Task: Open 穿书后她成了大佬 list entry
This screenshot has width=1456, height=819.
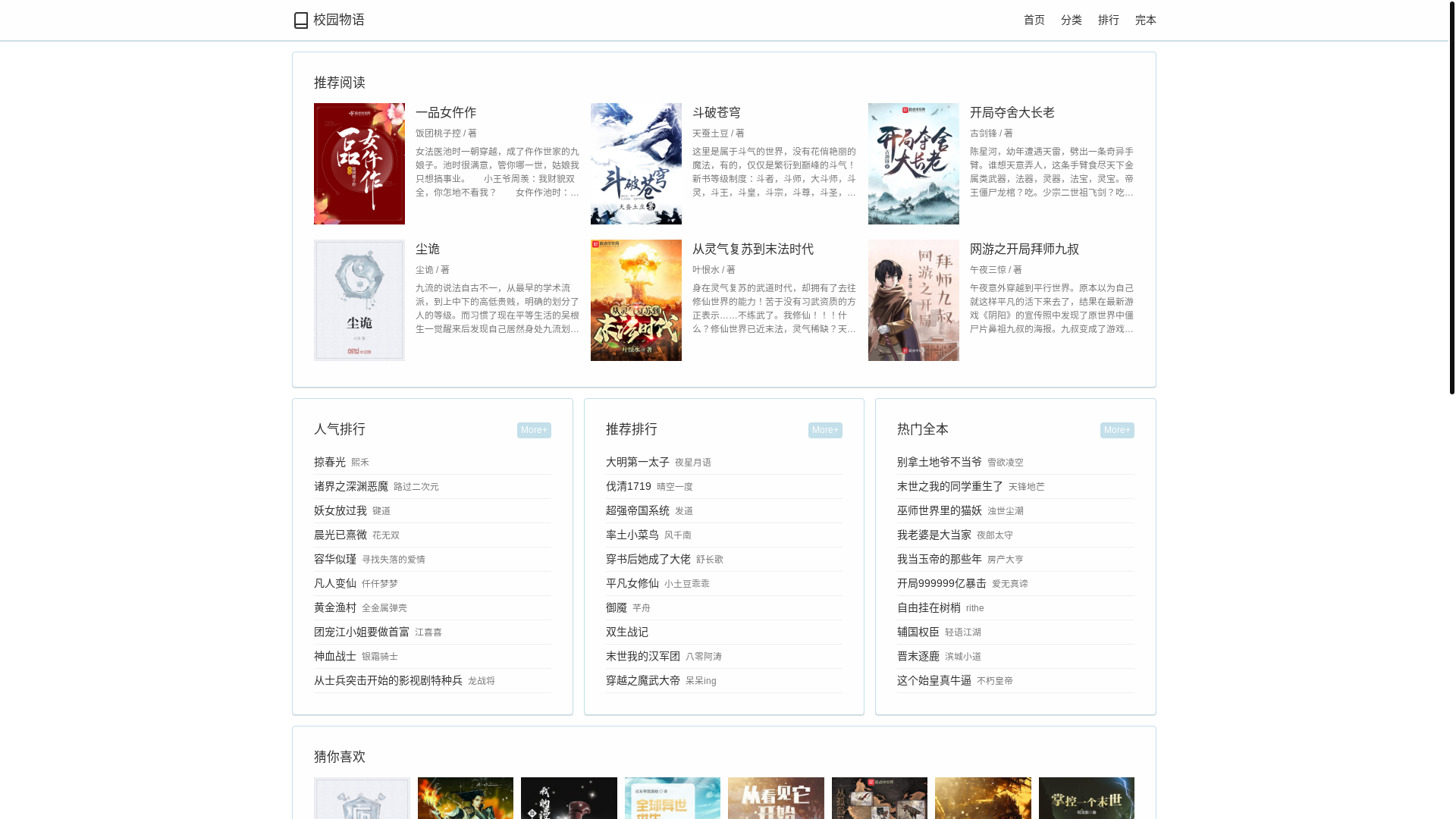Action: [x=648, y=559]
